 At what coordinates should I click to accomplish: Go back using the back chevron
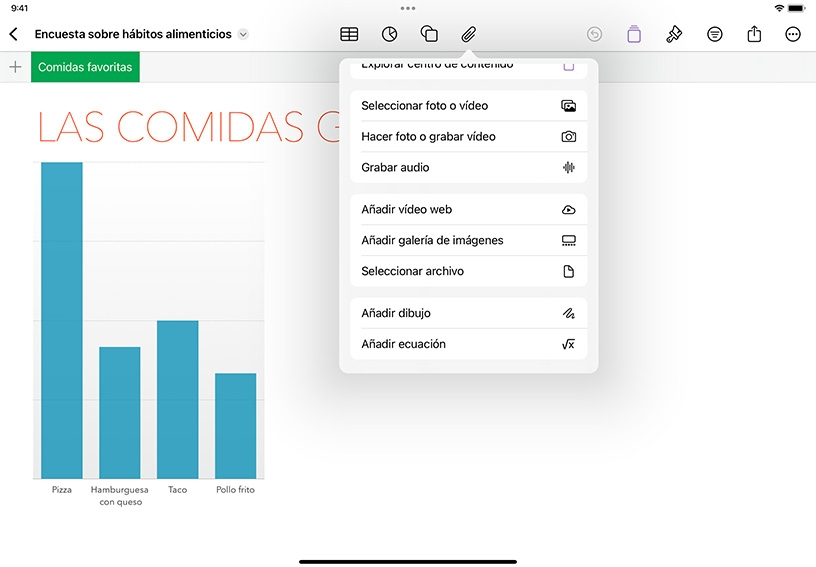coord(14,34)
